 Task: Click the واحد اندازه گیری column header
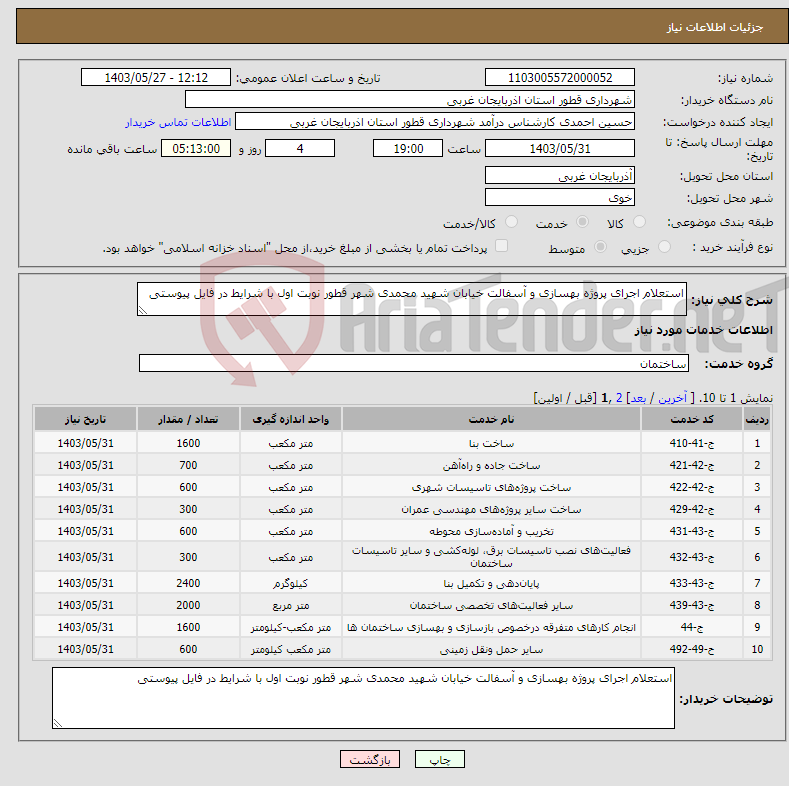tap(290, 419)
